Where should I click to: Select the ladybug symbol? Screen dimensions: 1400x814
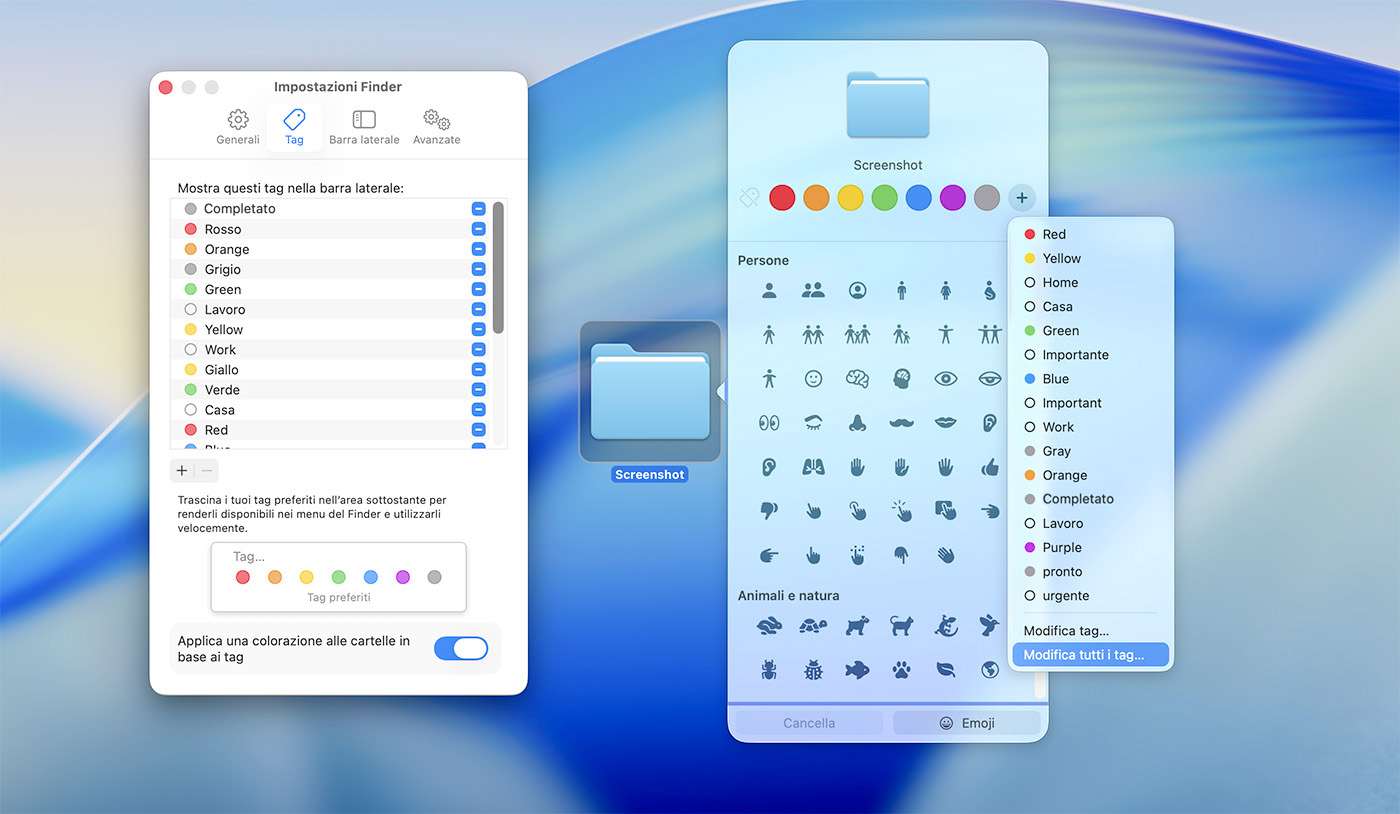click(813, 670)
